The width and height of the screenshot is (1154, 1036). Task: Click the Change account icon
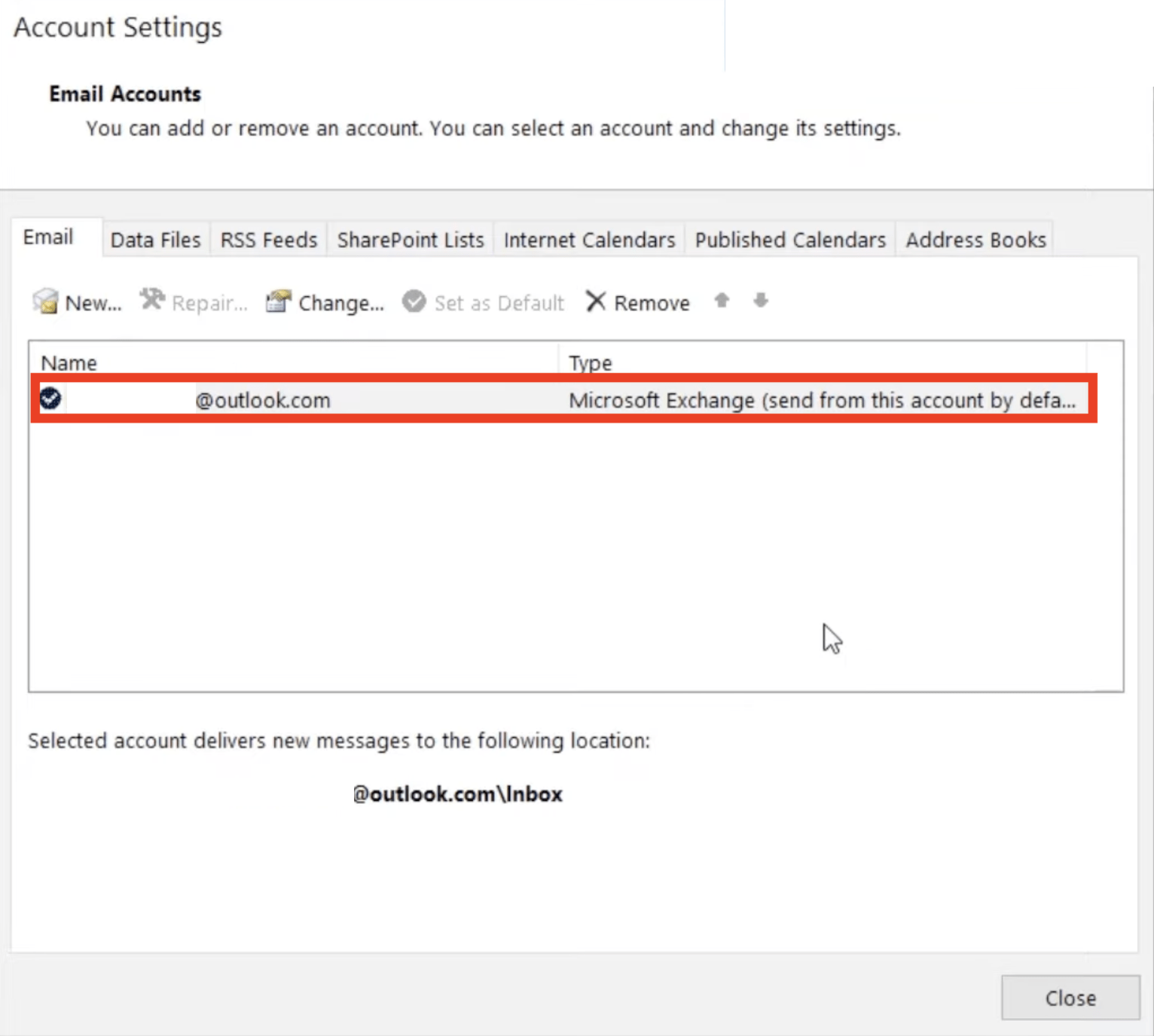coord(278,301)
